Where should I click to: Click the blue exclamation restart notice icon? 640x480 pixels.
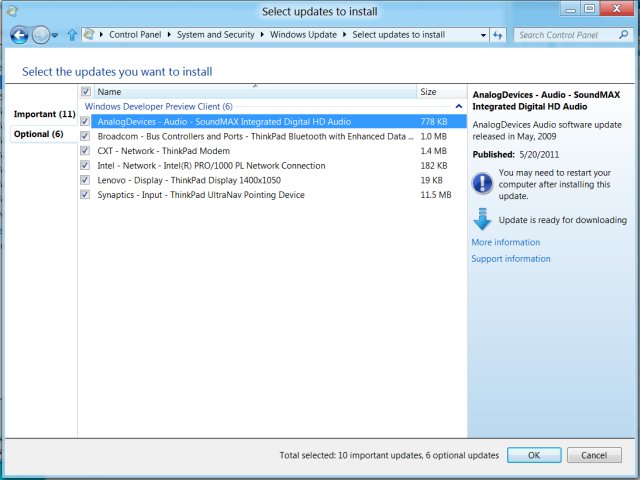coord(482,183)
